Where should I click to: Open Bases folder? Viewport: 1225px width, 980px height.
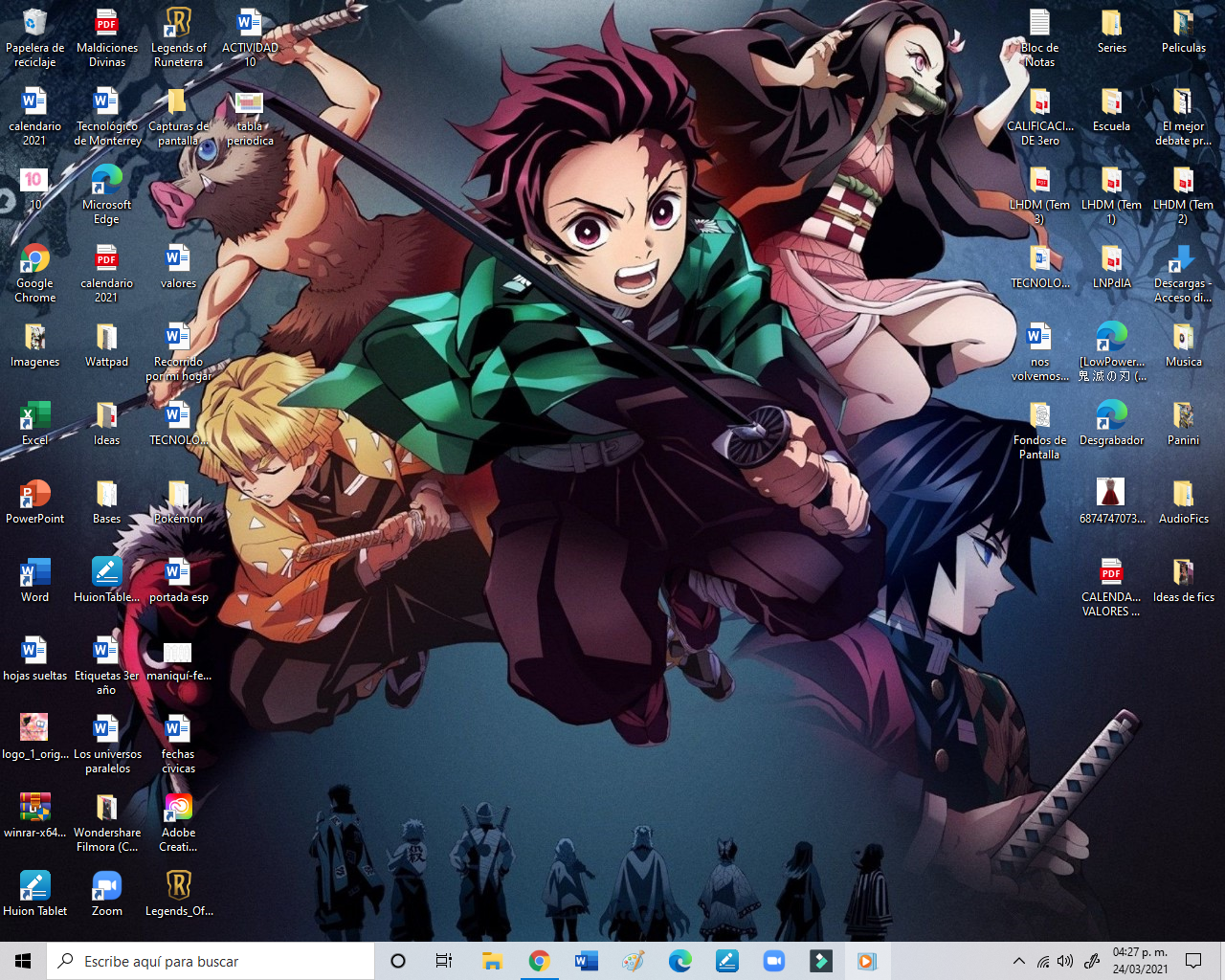(x=106, y=501)
